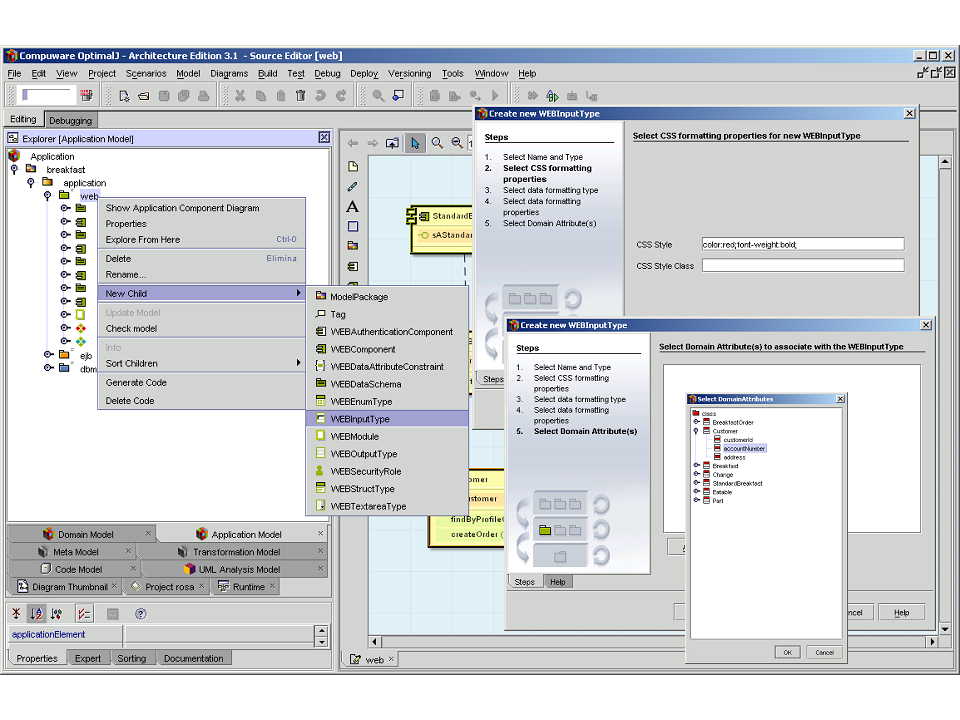This screenshot has height=720, width=960.
Task: Click the cut scissors icon in the toolbar
Action: pos(240,96)
